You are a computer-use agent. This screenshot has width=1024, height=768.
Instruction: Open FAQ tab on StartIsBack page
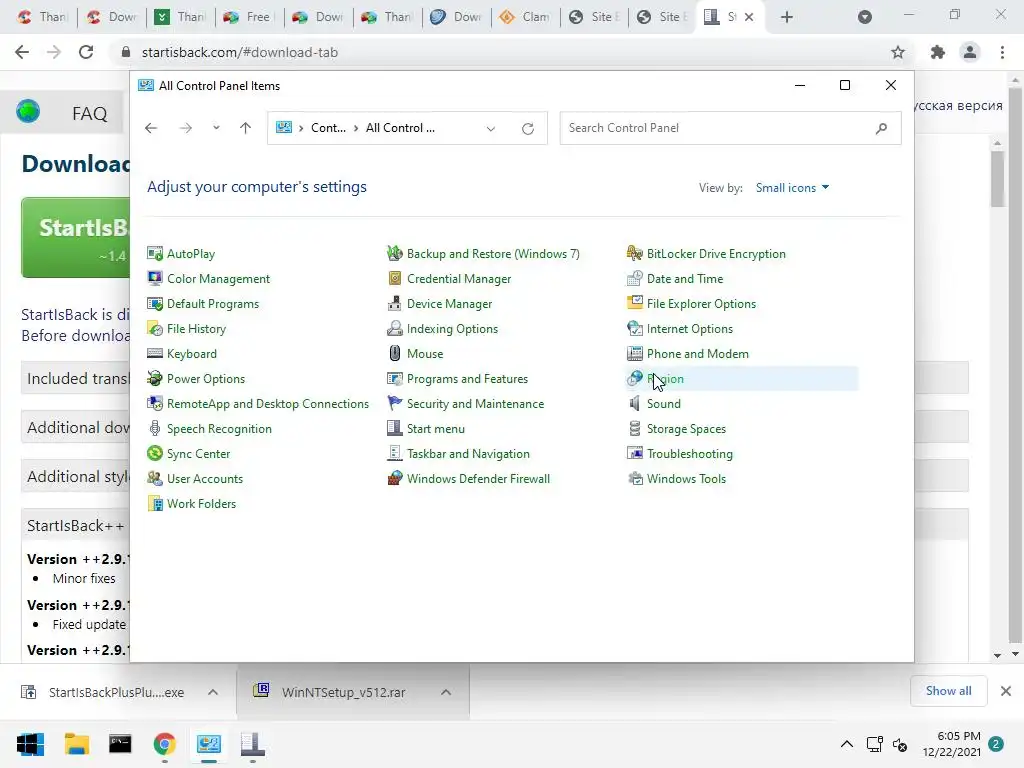(89, 114)
